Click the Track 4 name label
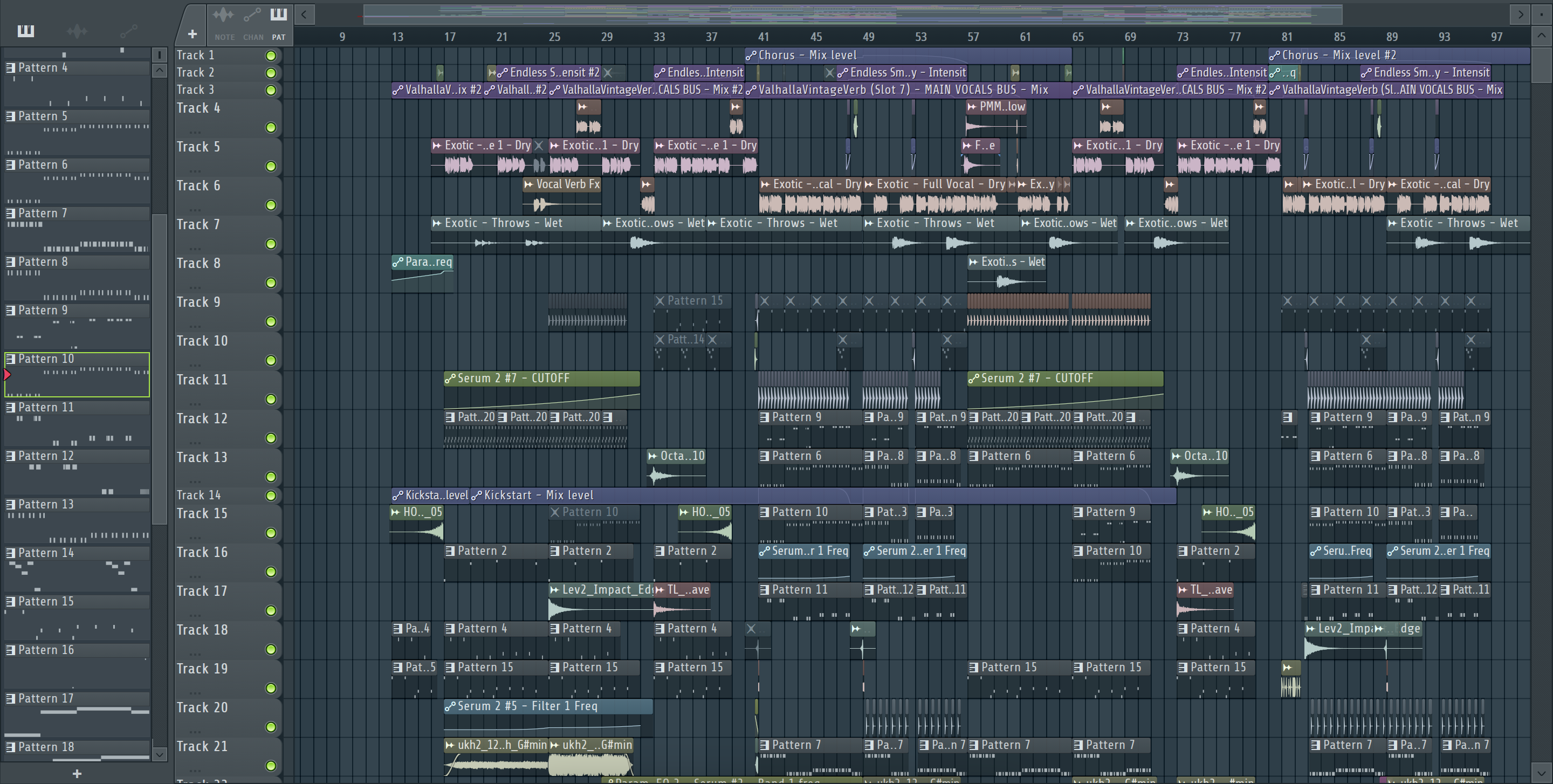Image resolution: width=1553 pixels, height=784 pixels. (198, 108)
